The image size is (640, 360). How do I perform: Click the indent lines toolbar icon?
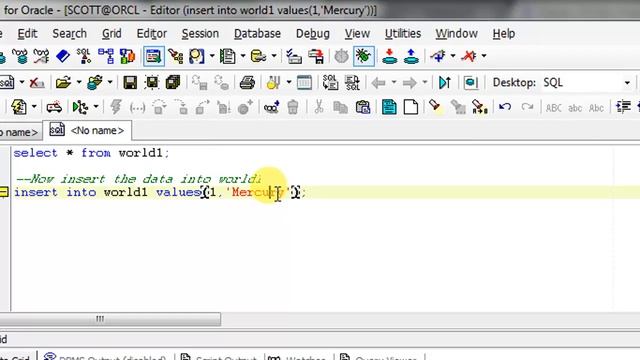623,107
